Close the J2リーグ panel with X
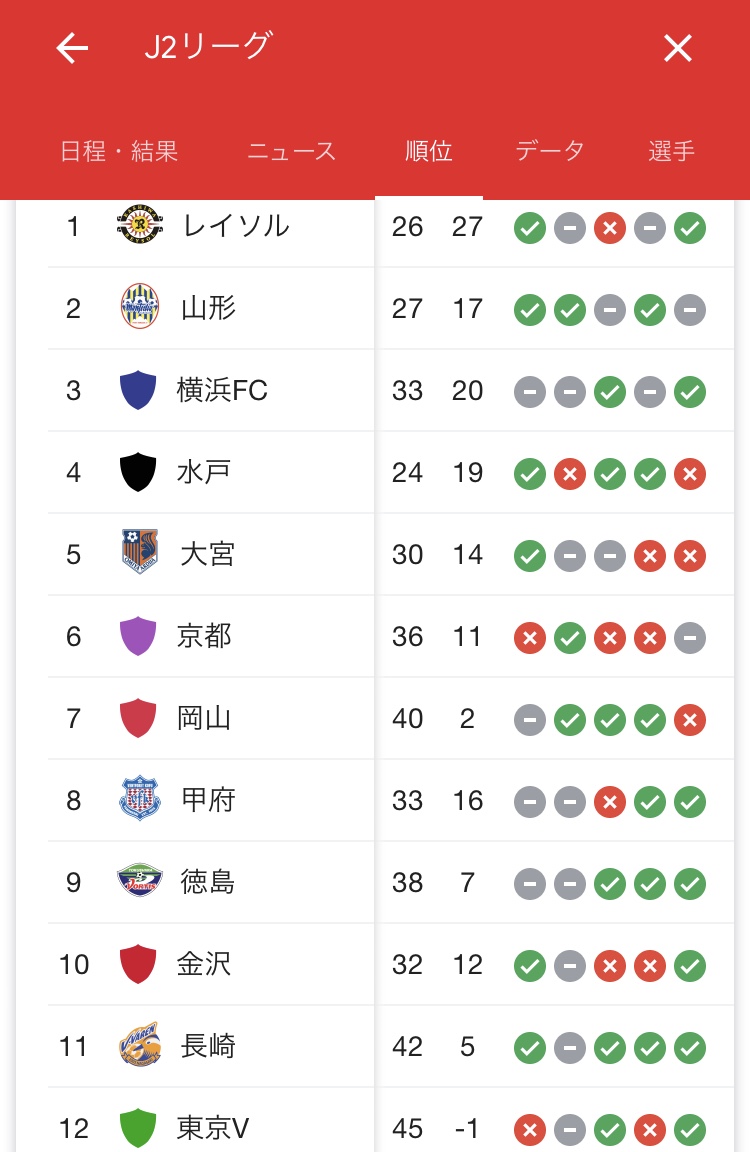Screen dimensions: 750x1152 pyautogui.click(x=678, y=48)
